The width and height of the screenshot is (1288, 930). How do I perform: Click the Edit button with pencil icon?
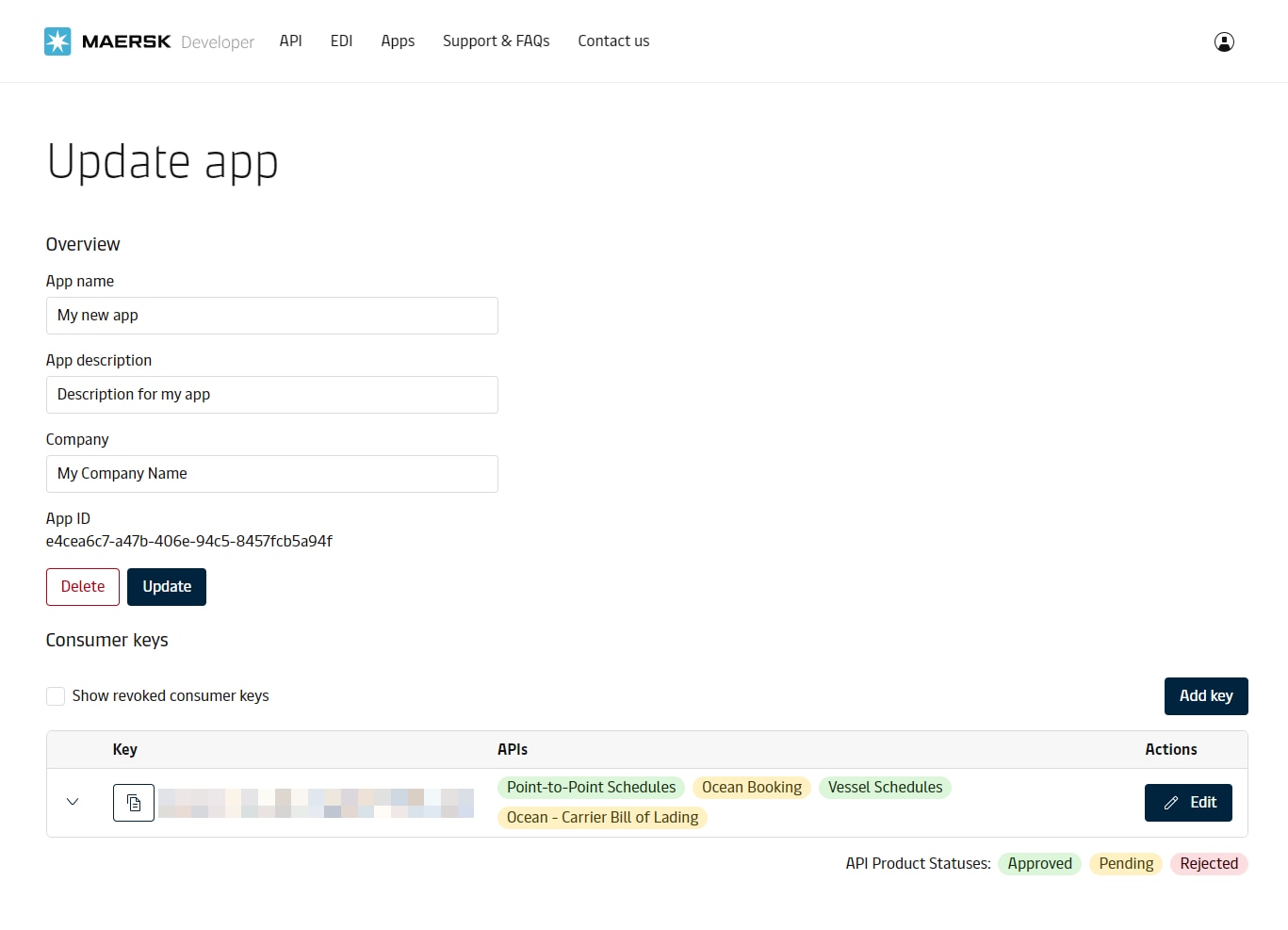[1188, 803]
